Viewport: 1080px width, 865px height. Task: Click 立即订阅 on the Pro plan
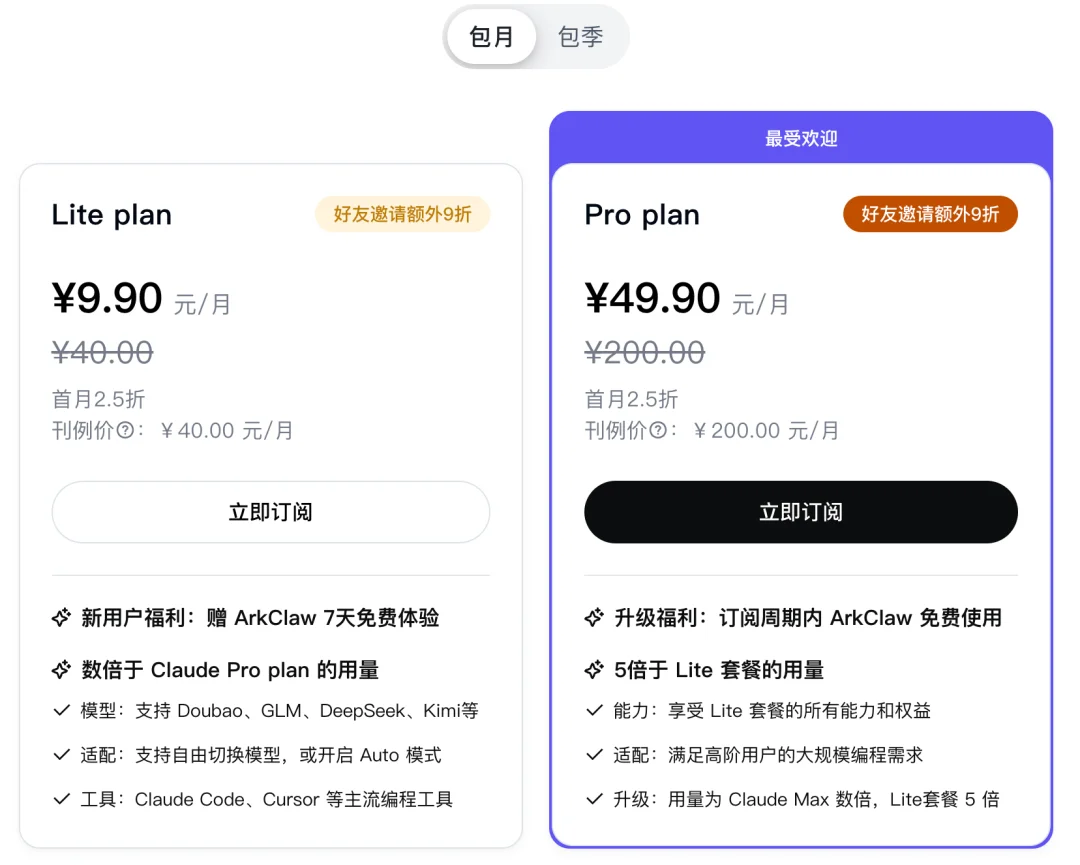[x=801, y=512]
